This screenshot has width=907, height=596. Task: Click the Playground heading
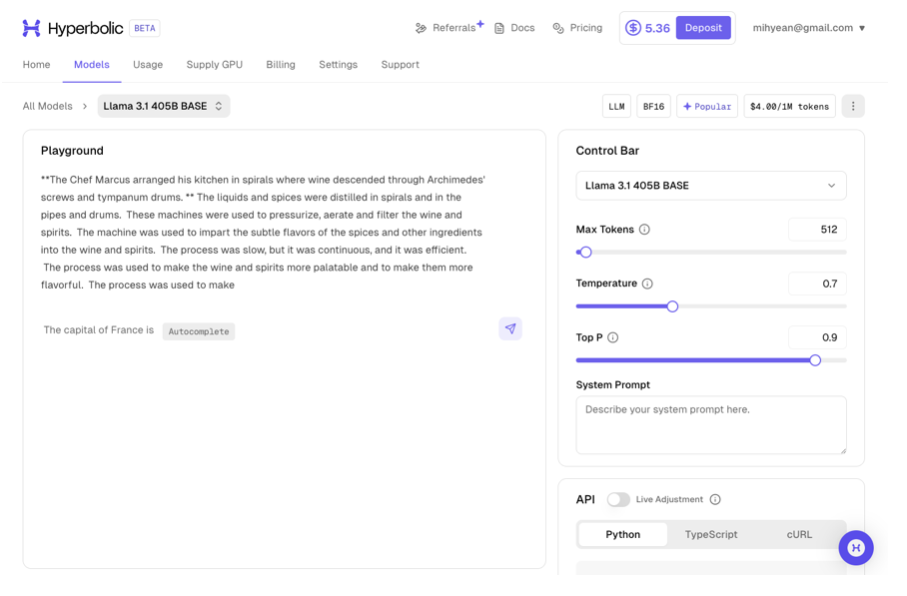72,151
